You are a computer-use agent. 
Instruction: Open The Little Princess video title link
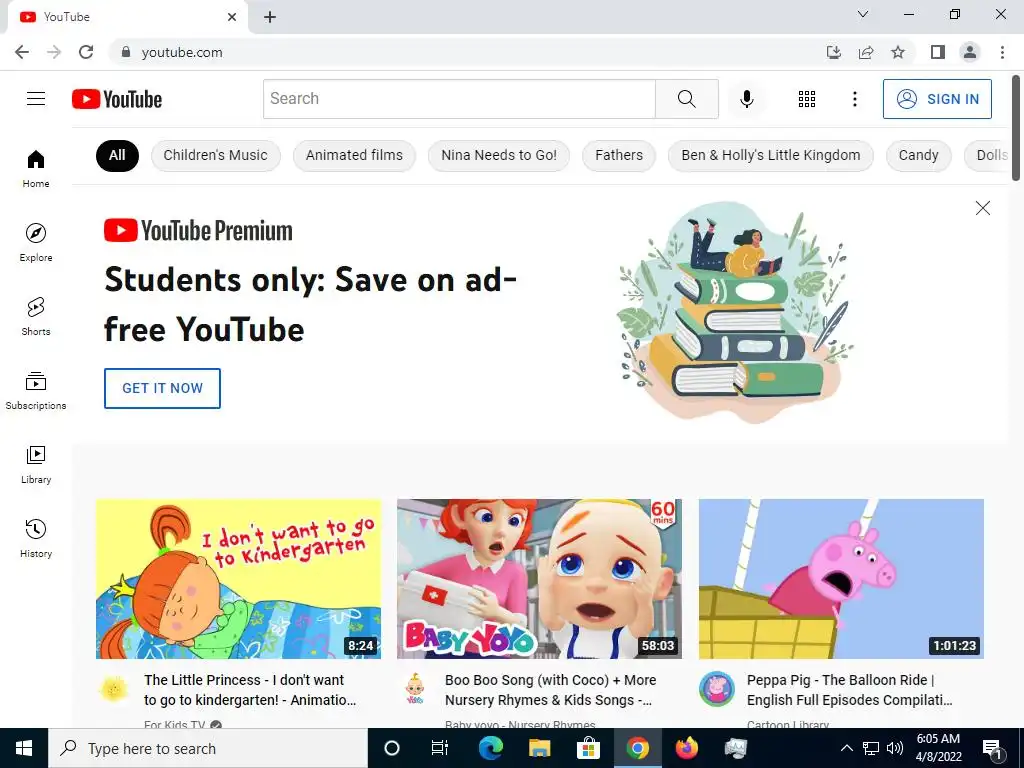[x=250, y=690]
